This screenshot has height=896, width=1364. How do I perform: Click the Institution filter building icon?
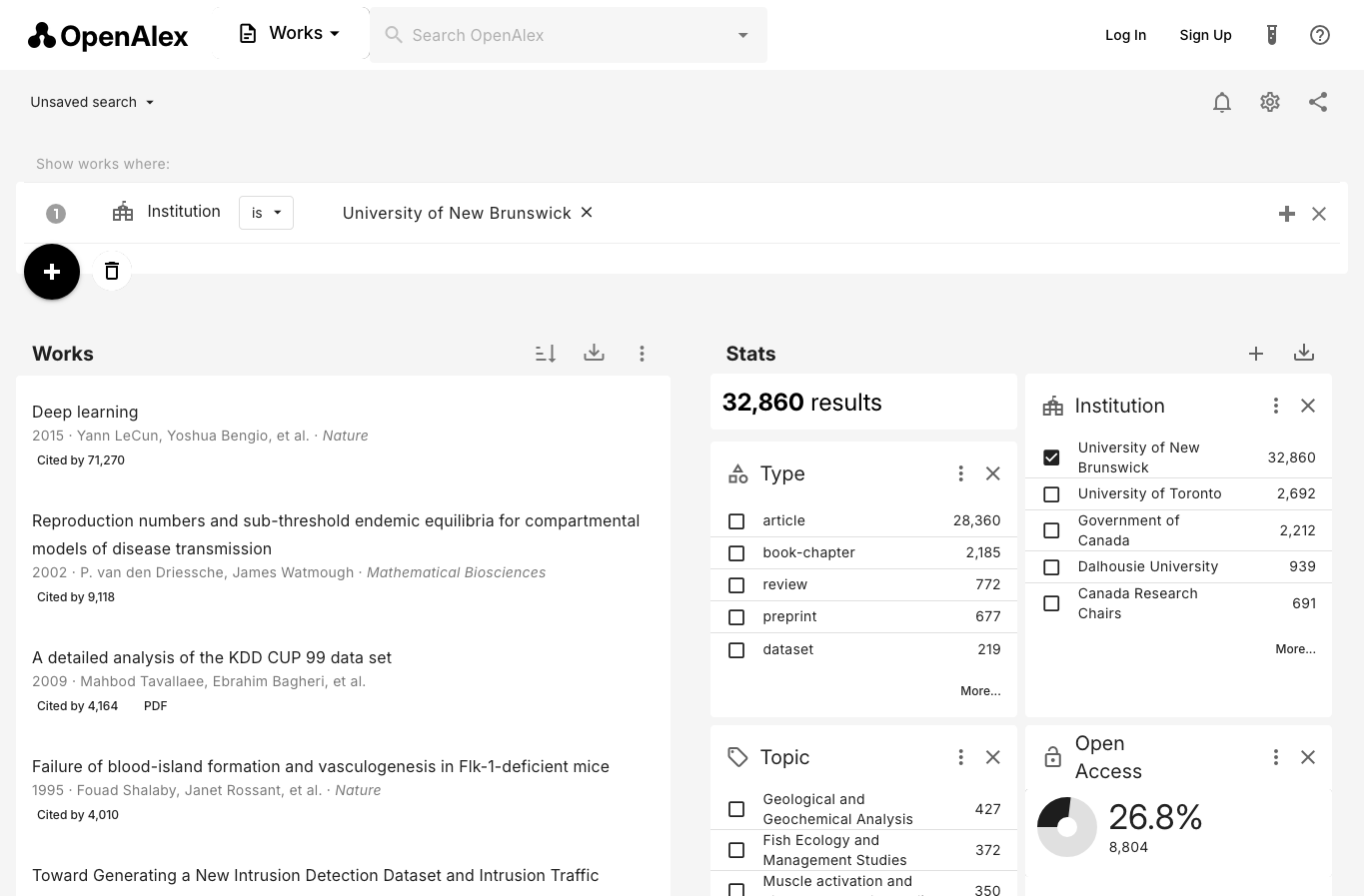point(123,212)
